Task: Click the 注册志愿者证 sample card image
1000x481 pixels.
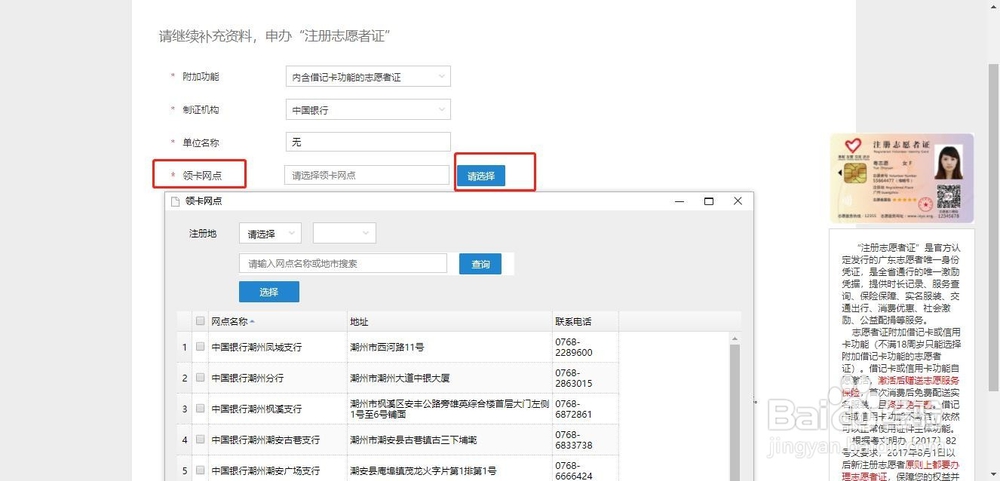Action: pyautogui.click(x=902, y=178)
